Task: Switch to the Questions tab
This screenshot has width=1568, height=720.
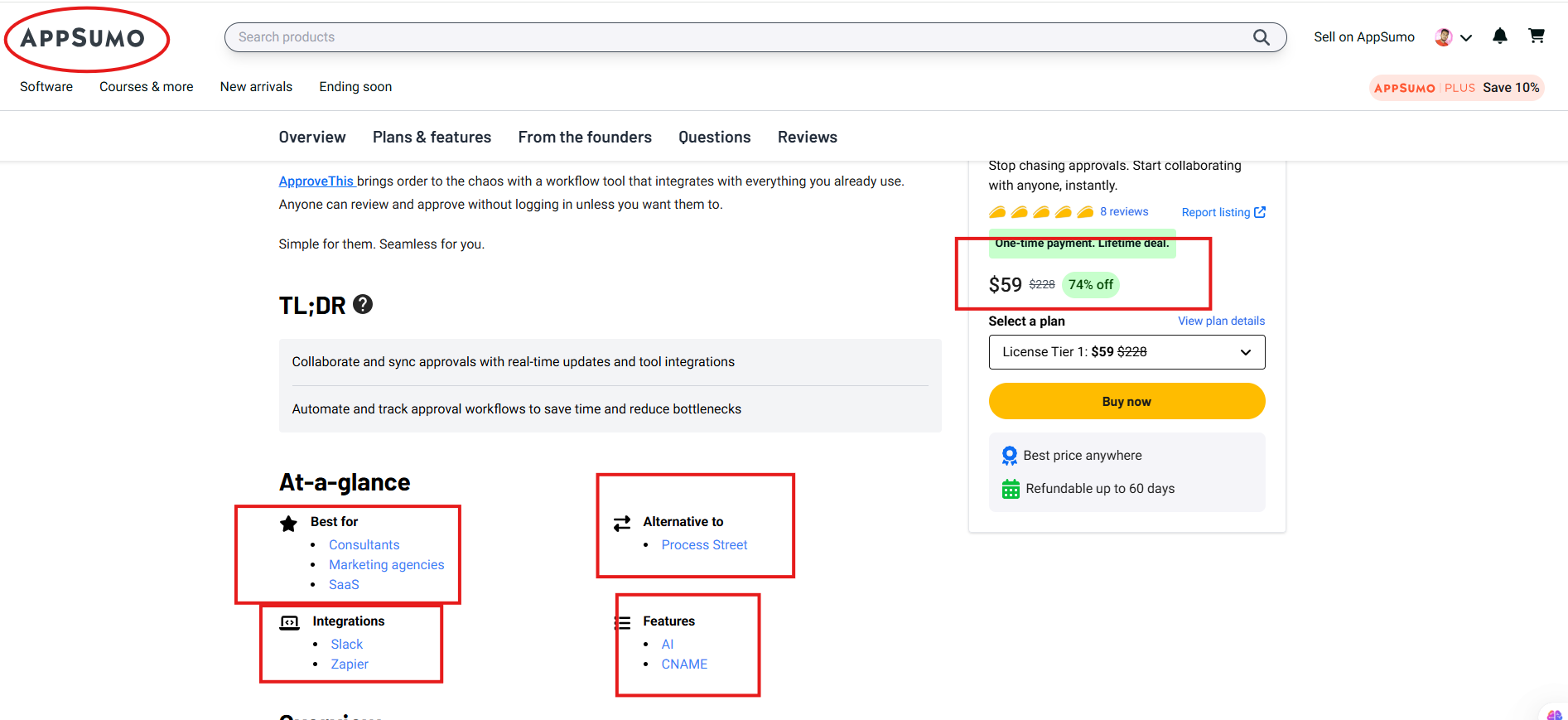Action: coord(715,138)
